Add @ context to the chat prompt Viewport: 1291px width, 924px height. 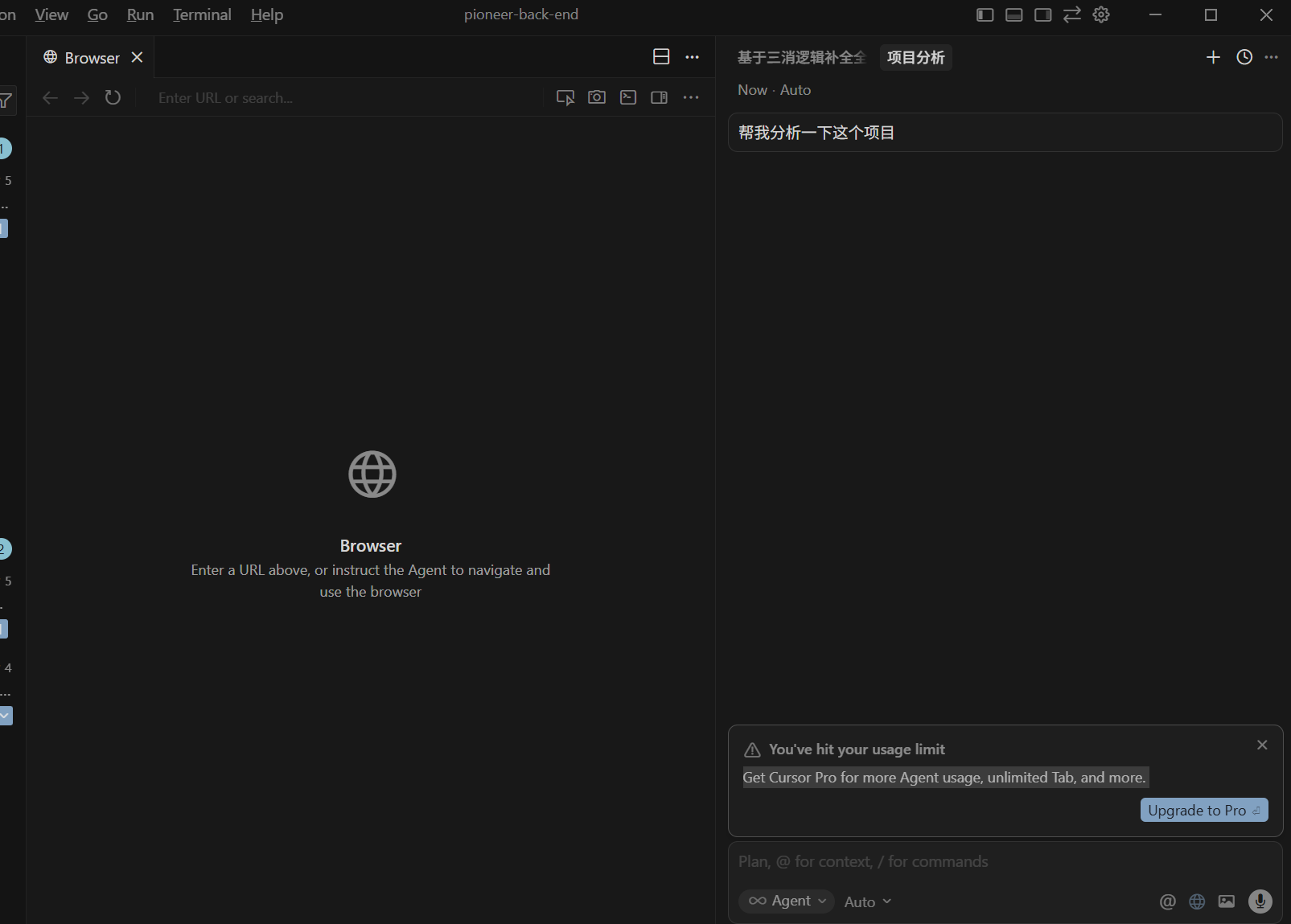click(1167, 901)
